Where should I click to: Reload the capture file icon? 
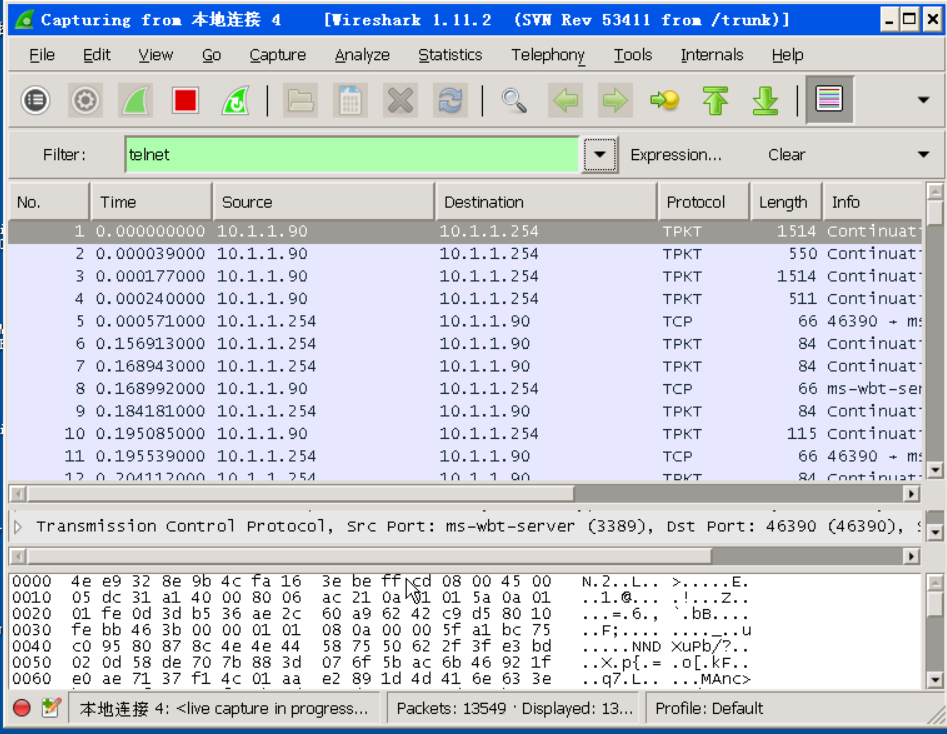(451, 100)
